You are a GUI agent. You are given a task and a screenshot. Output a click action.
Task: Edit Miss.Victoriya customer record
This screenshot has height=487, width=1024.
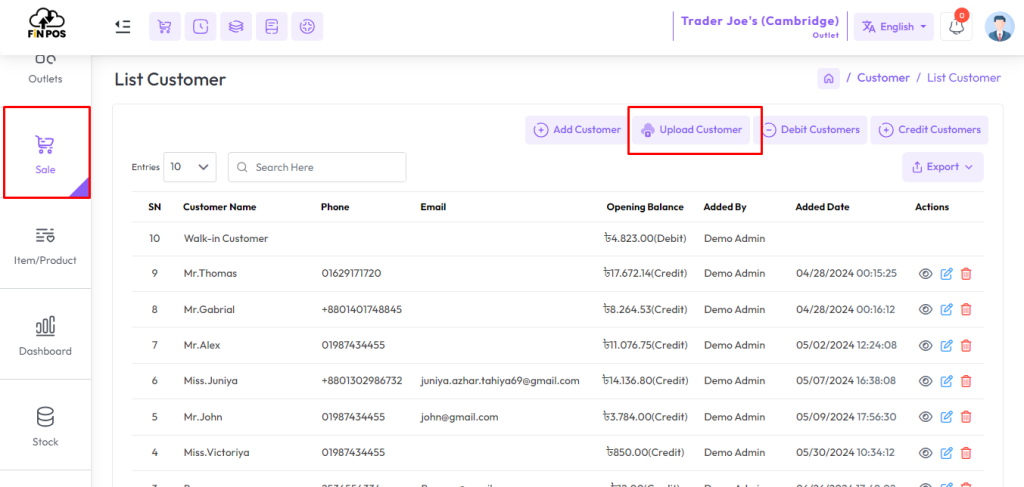(x=946, y=452)
